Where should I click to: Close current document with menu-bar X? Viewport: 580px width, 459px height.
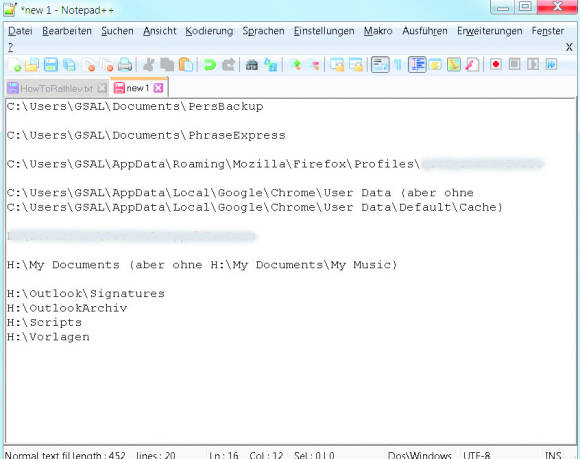pos(569,47)
